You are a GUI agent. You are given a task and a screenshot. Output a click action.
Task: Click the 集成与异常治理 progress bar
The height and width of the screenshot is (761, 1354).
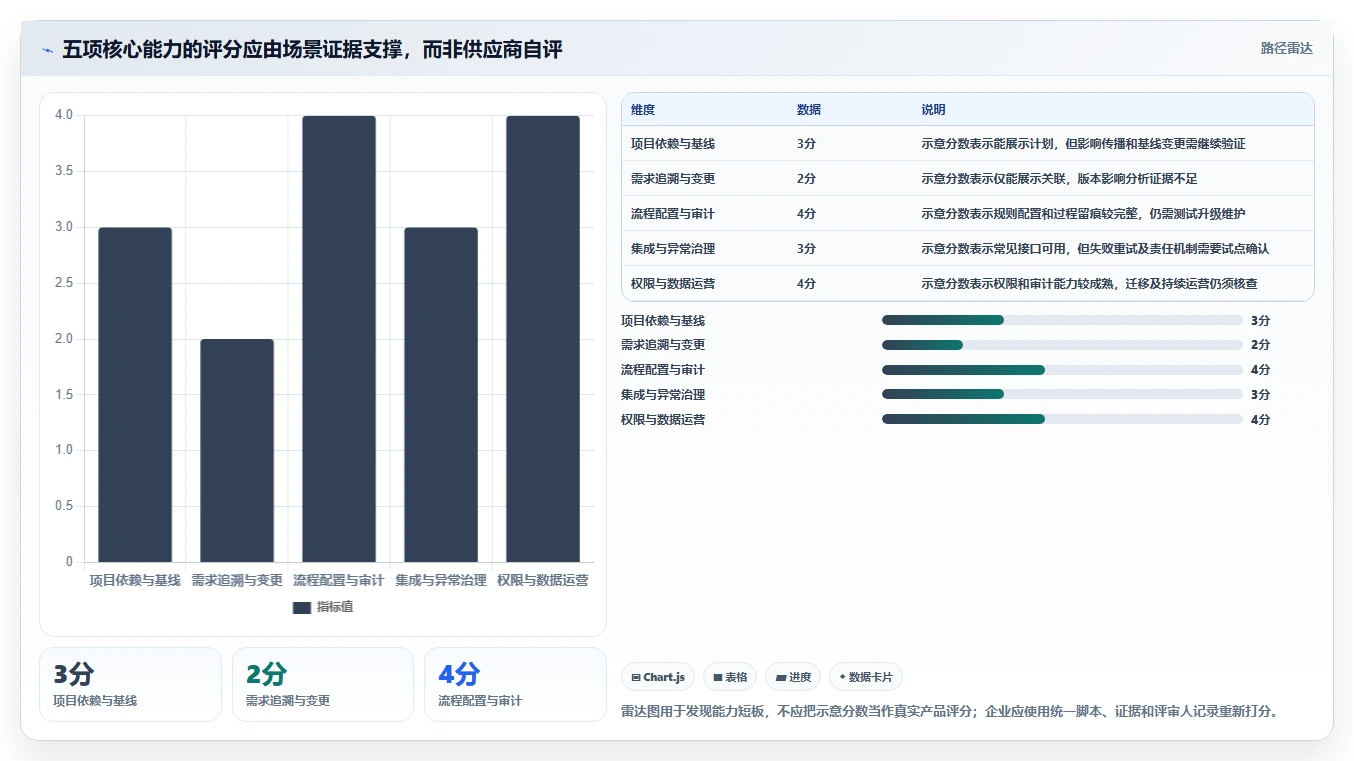coord(1062,395)
